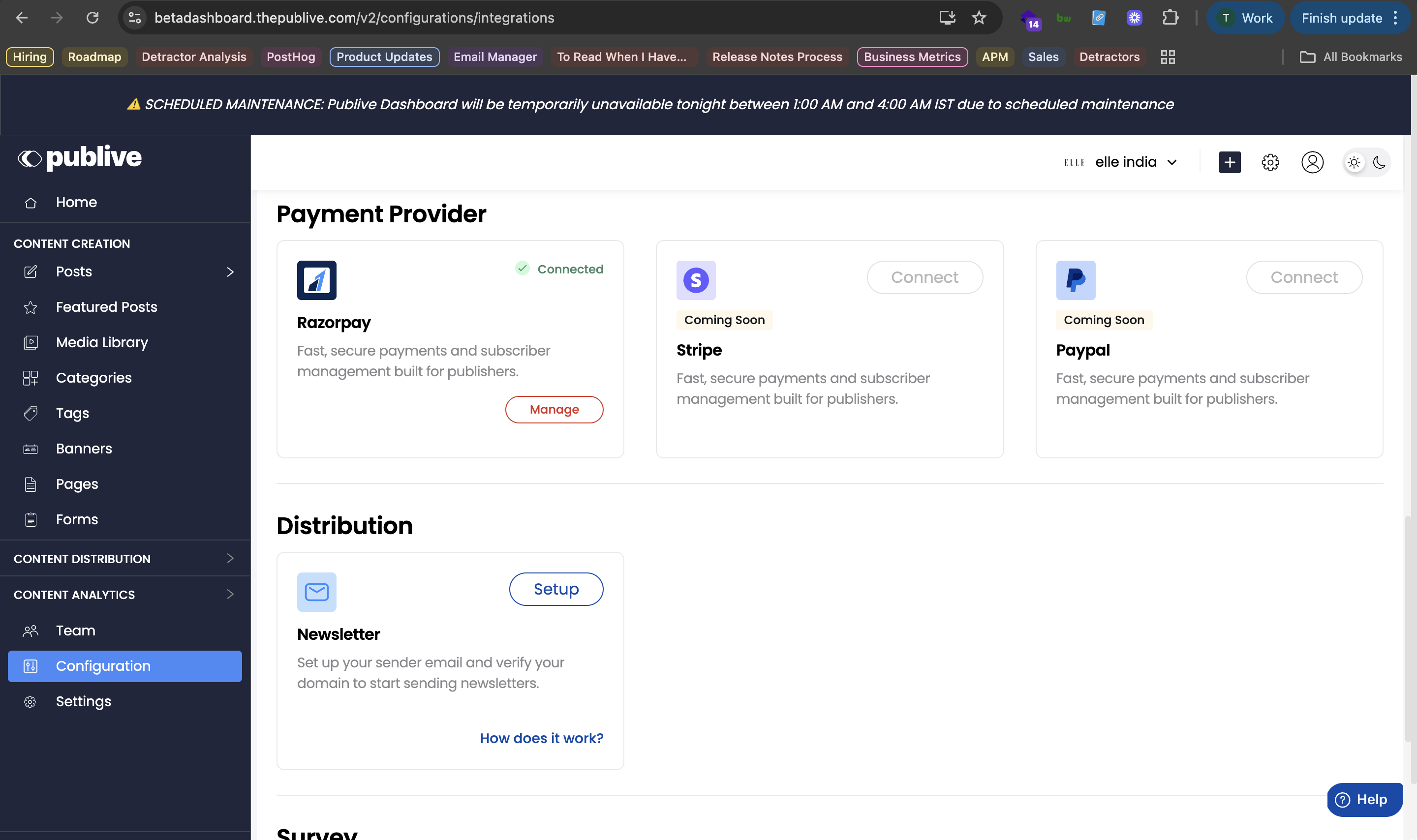Go to Media Library in sidebar

(102, 342)
